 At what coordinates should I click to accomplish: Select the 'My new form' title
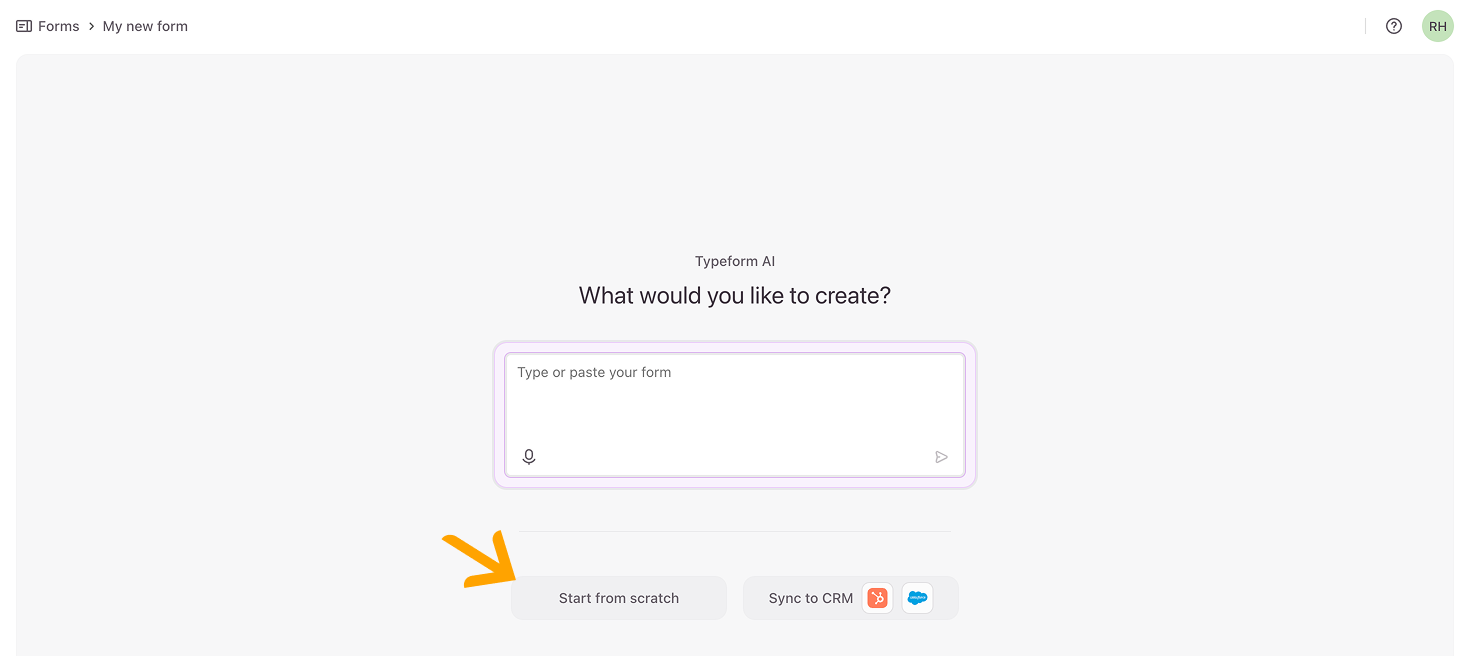coord(145,26)
